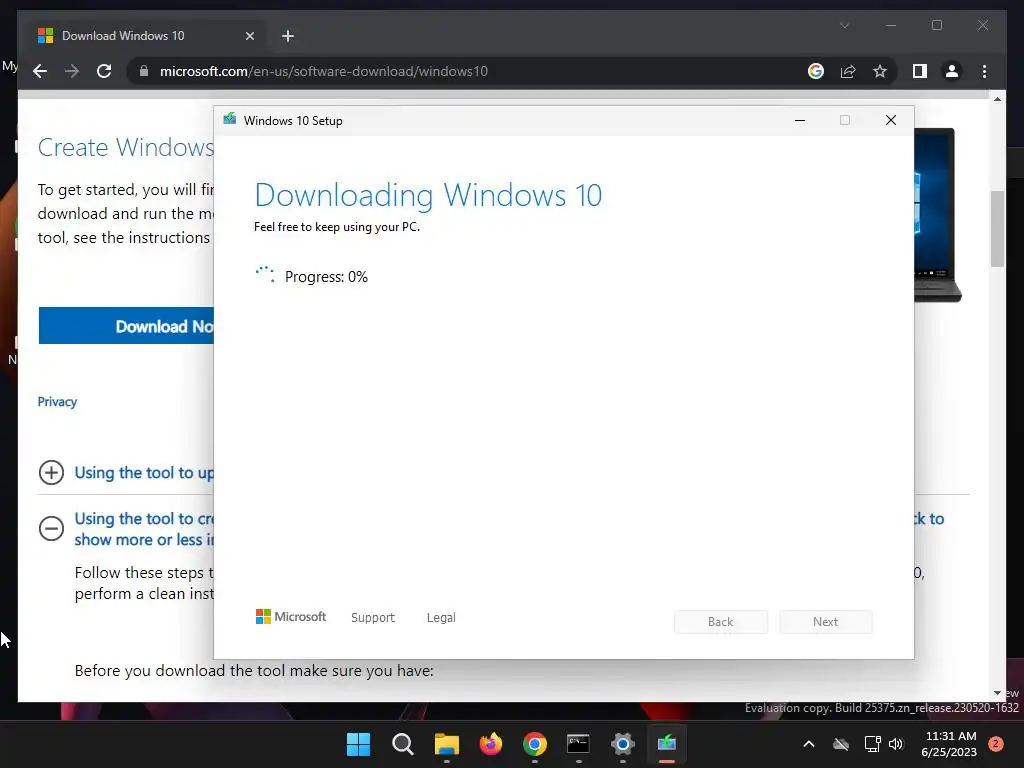Click the address bar URL
1024x768 pixels.
click(x=324, y=71)
